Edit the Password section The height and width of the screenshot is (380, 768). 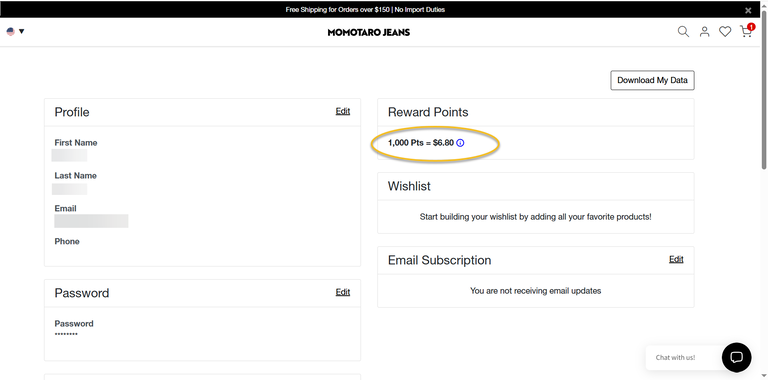(x=343, y=292)
